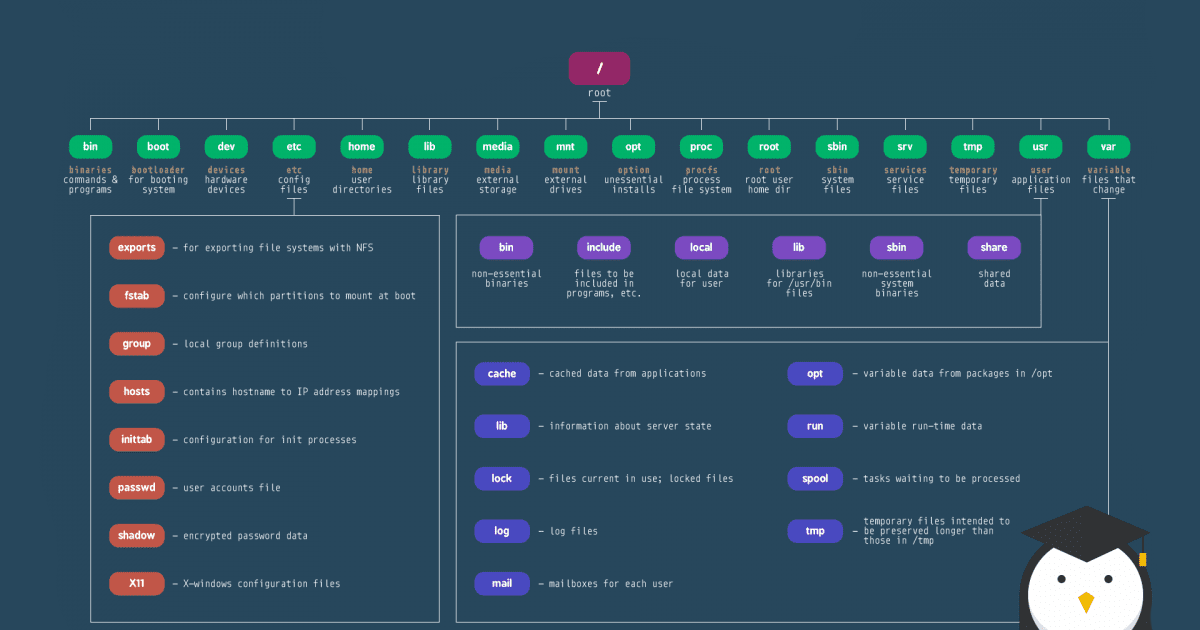Select the blue "opt" pill under var
The width and height of the screenshot is (1200, 630).
[815, 373]
